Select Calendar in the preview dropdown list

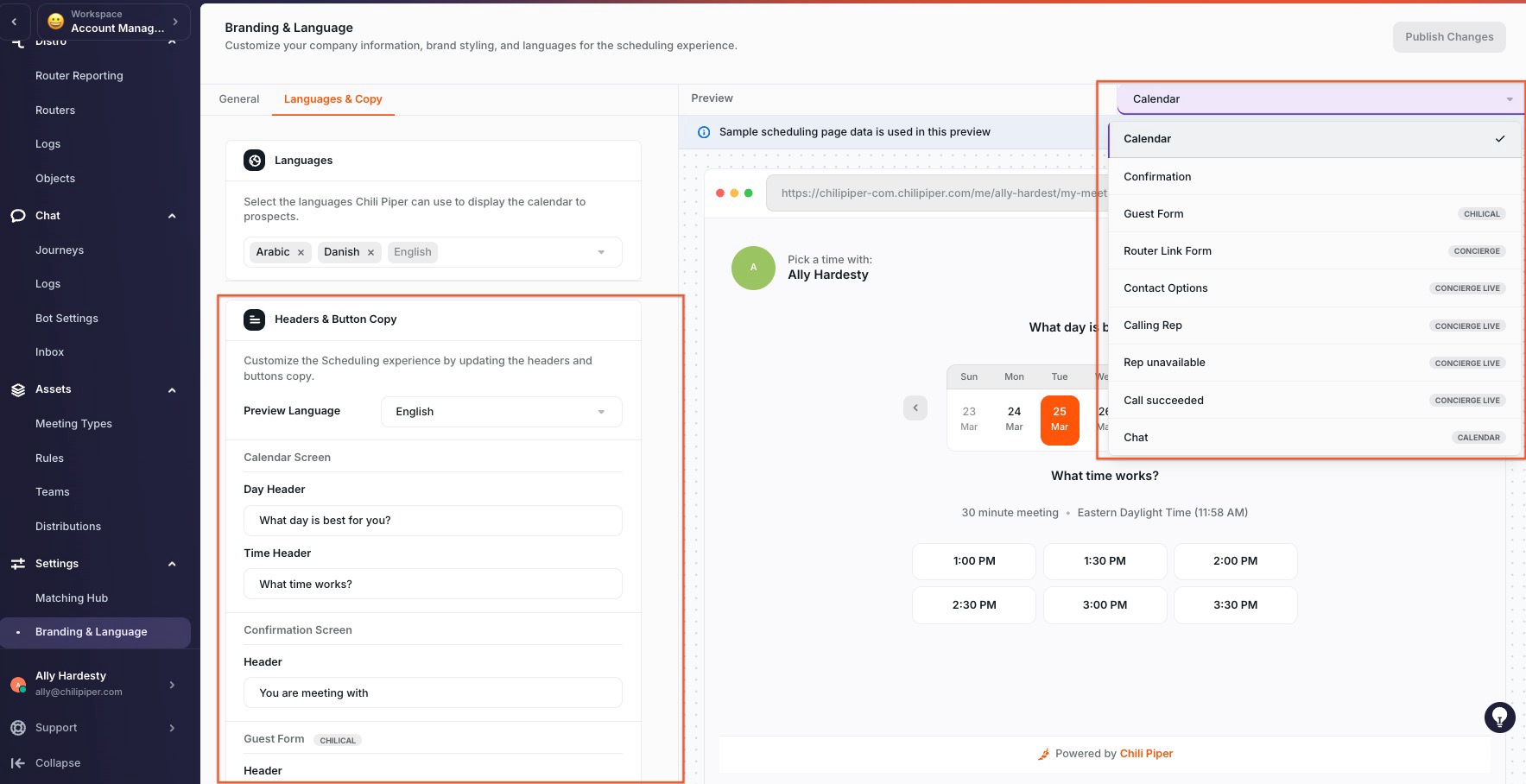1314,139
